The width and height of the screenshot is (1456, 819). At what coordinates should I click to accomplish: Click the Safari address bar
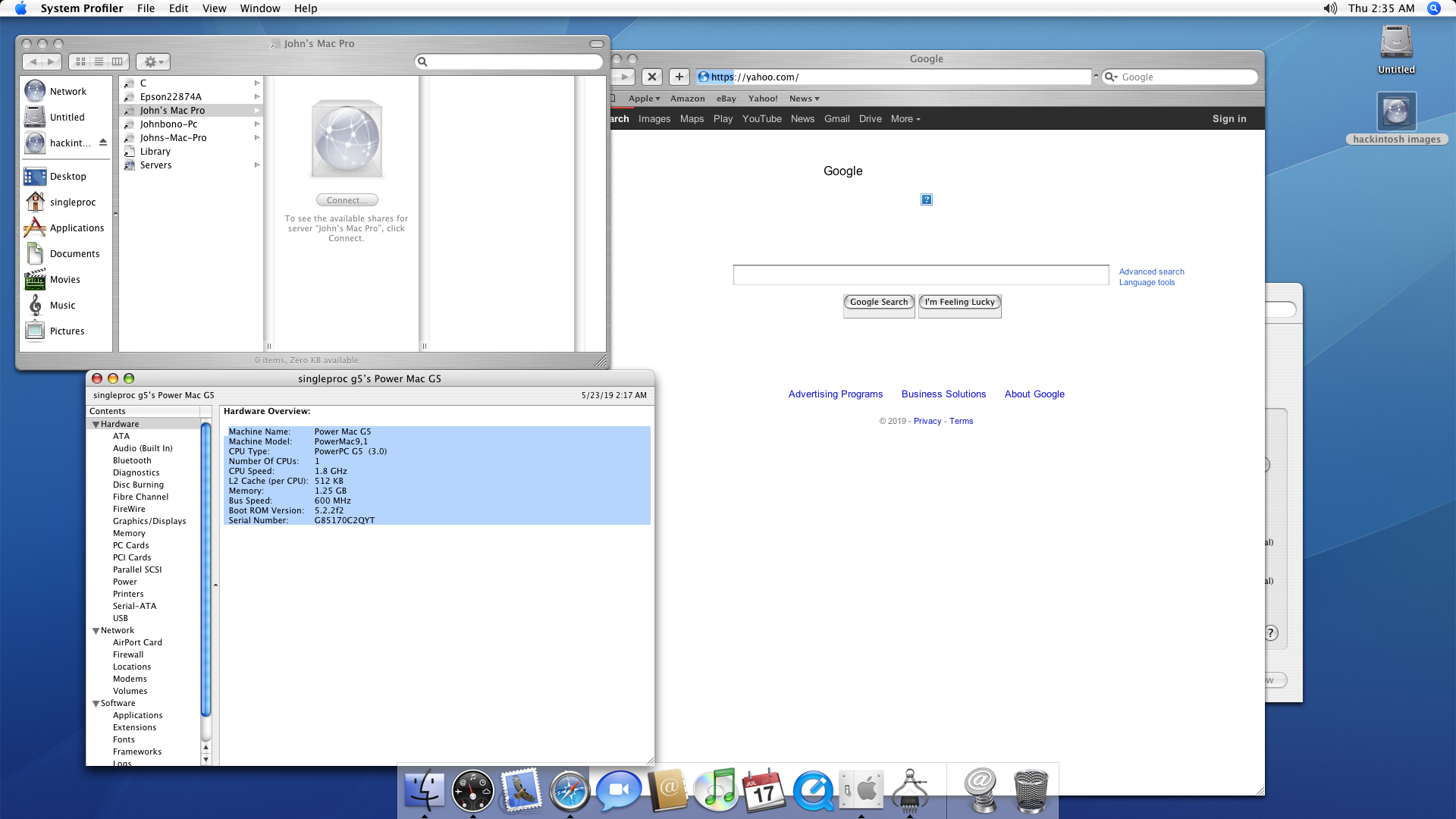click(x=893, y=77)
